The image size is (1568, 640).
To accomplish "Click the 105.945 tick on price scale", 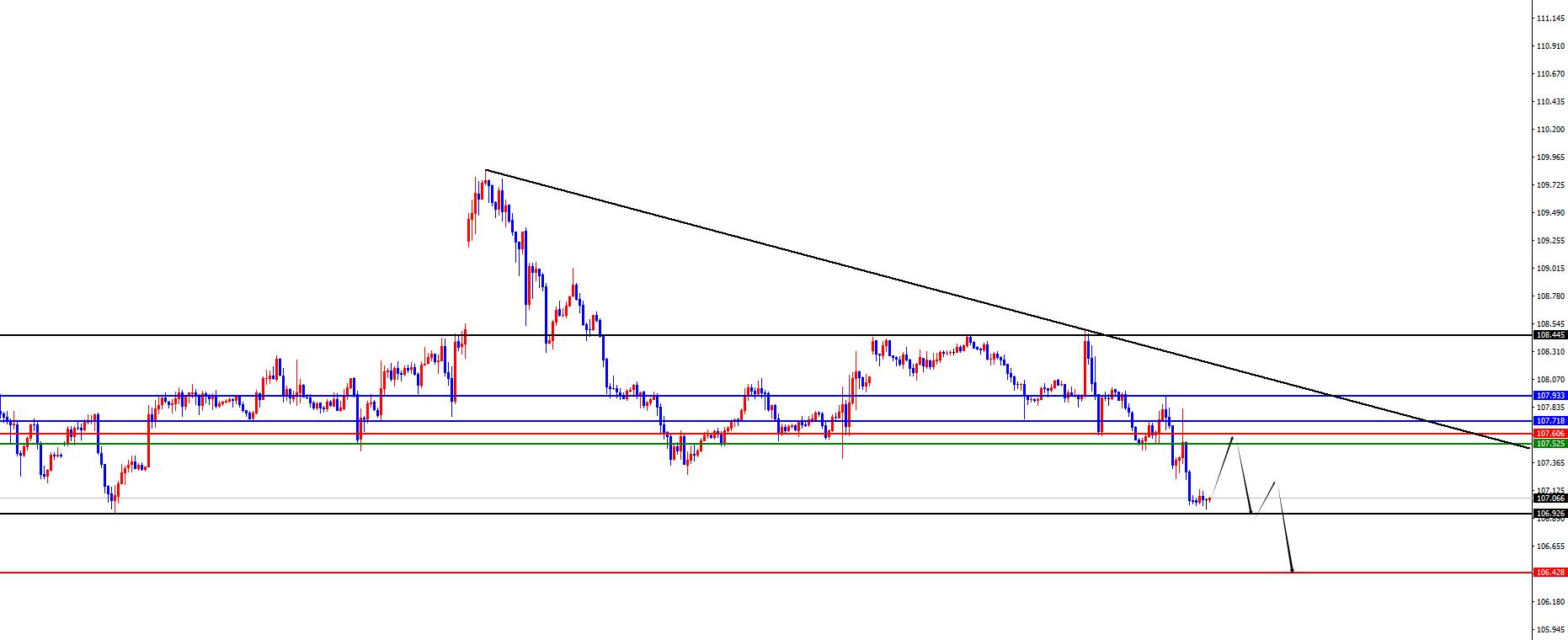I will pos(1550,629).
